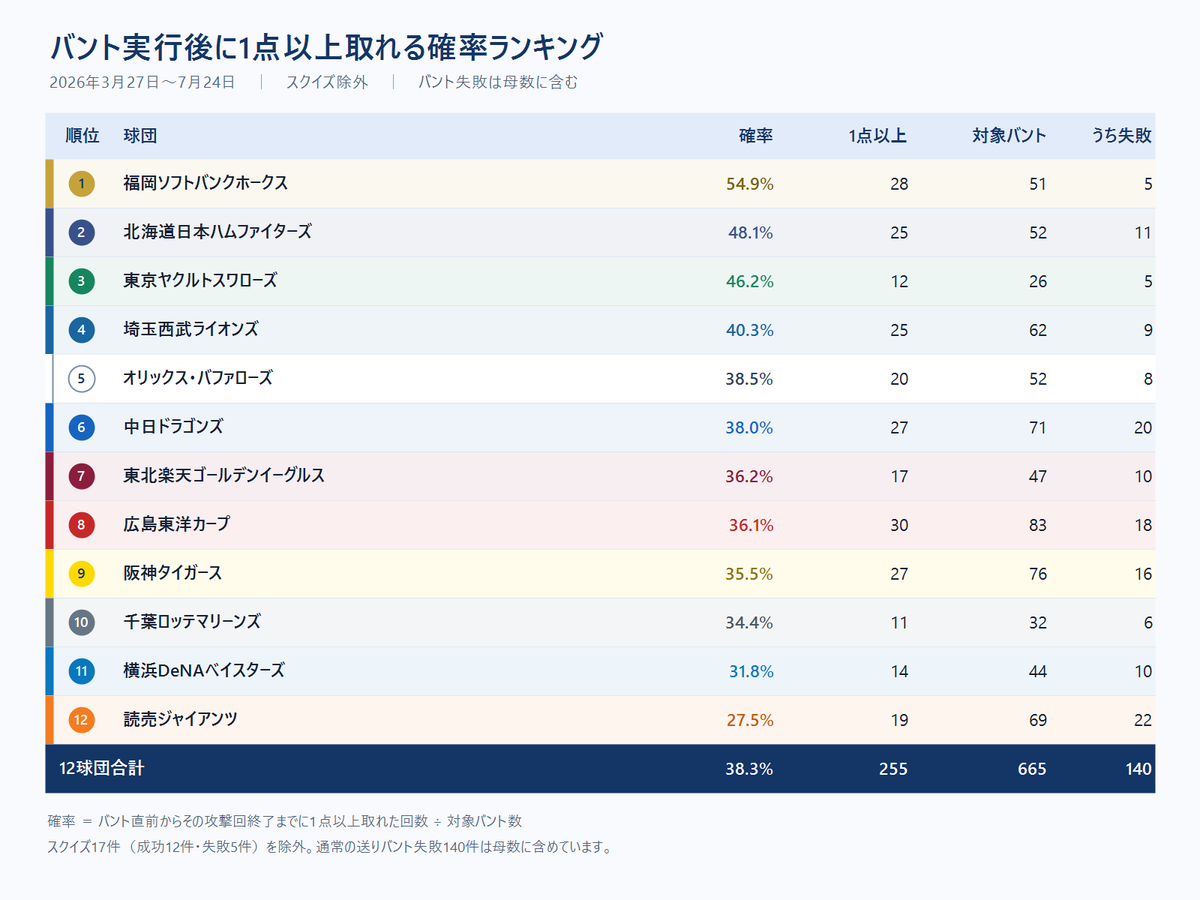
Task: Click the 48.1% probability value
Action: 750,233
